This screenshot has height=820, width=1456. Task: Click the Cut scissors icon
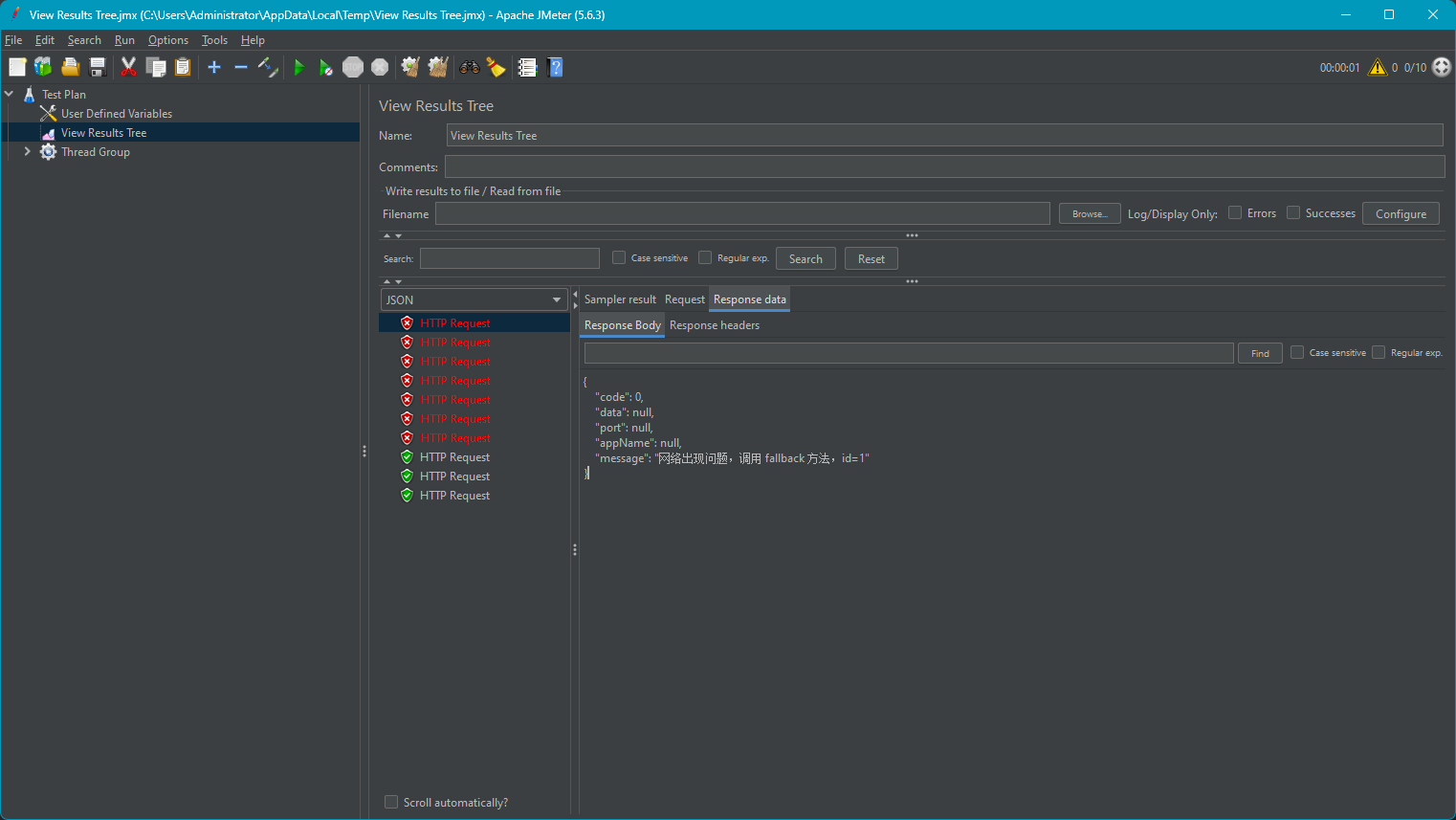tap(129, 67)
